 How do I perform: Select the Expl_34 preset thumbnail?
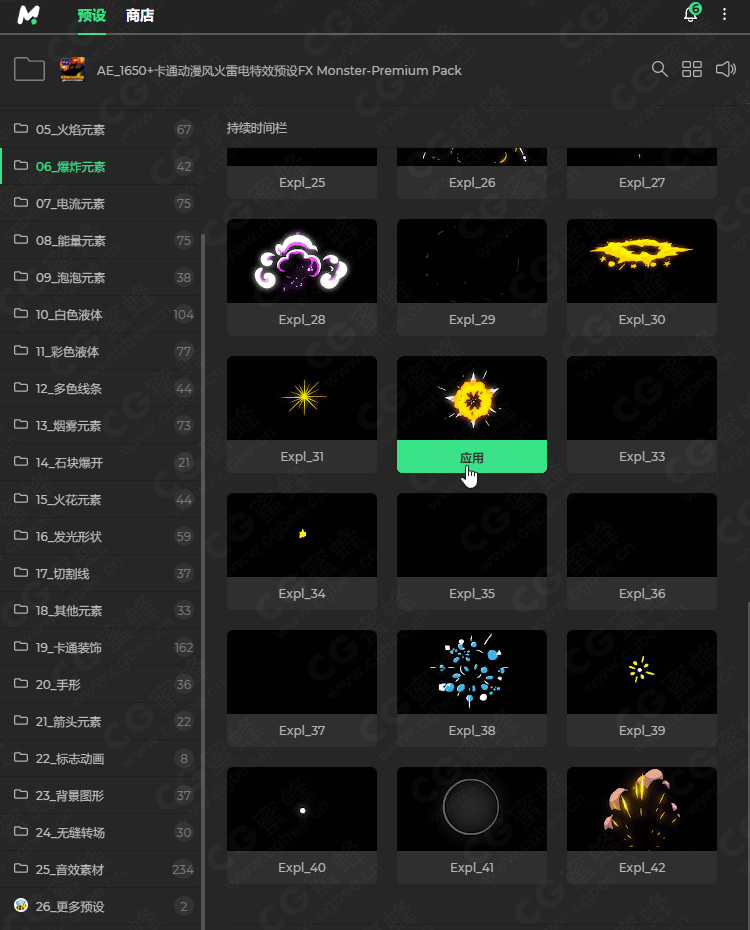click(302, 535)
